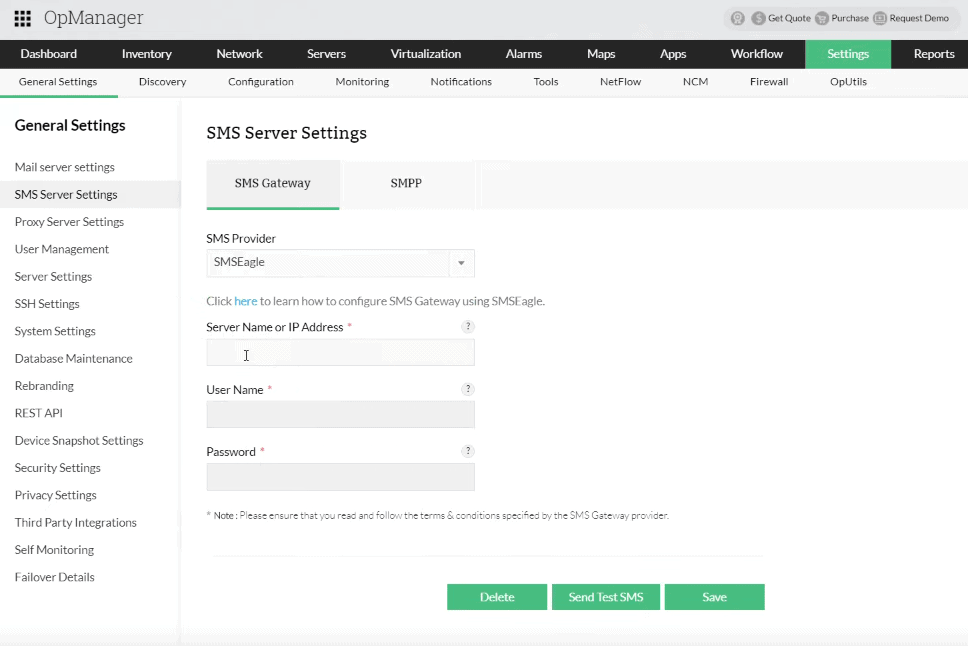Screen dimensions: 968x646
Task: Click the Get Quote link
Action: click(x=789, y=19)
